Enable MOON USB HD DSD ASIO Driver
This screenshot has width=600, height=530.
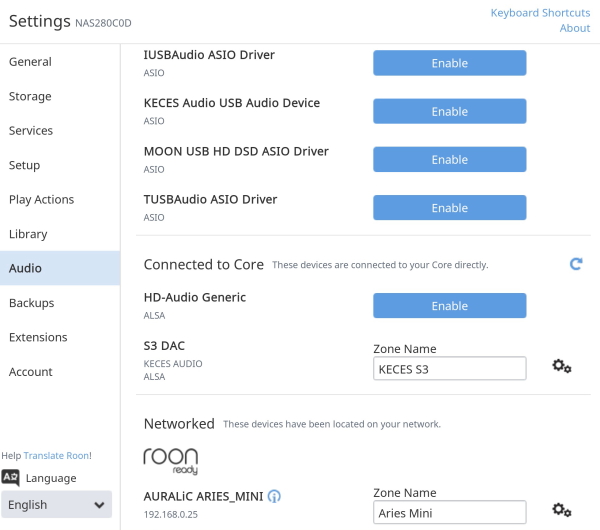(450, 160)
